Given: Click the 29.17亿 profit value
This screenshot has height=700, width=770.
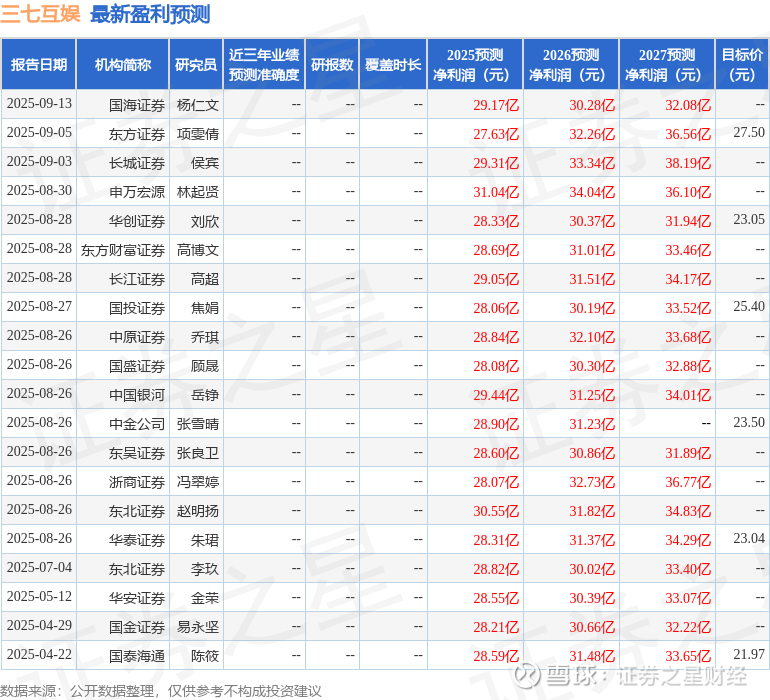Looking at the screenshot, I should [496, 105].
